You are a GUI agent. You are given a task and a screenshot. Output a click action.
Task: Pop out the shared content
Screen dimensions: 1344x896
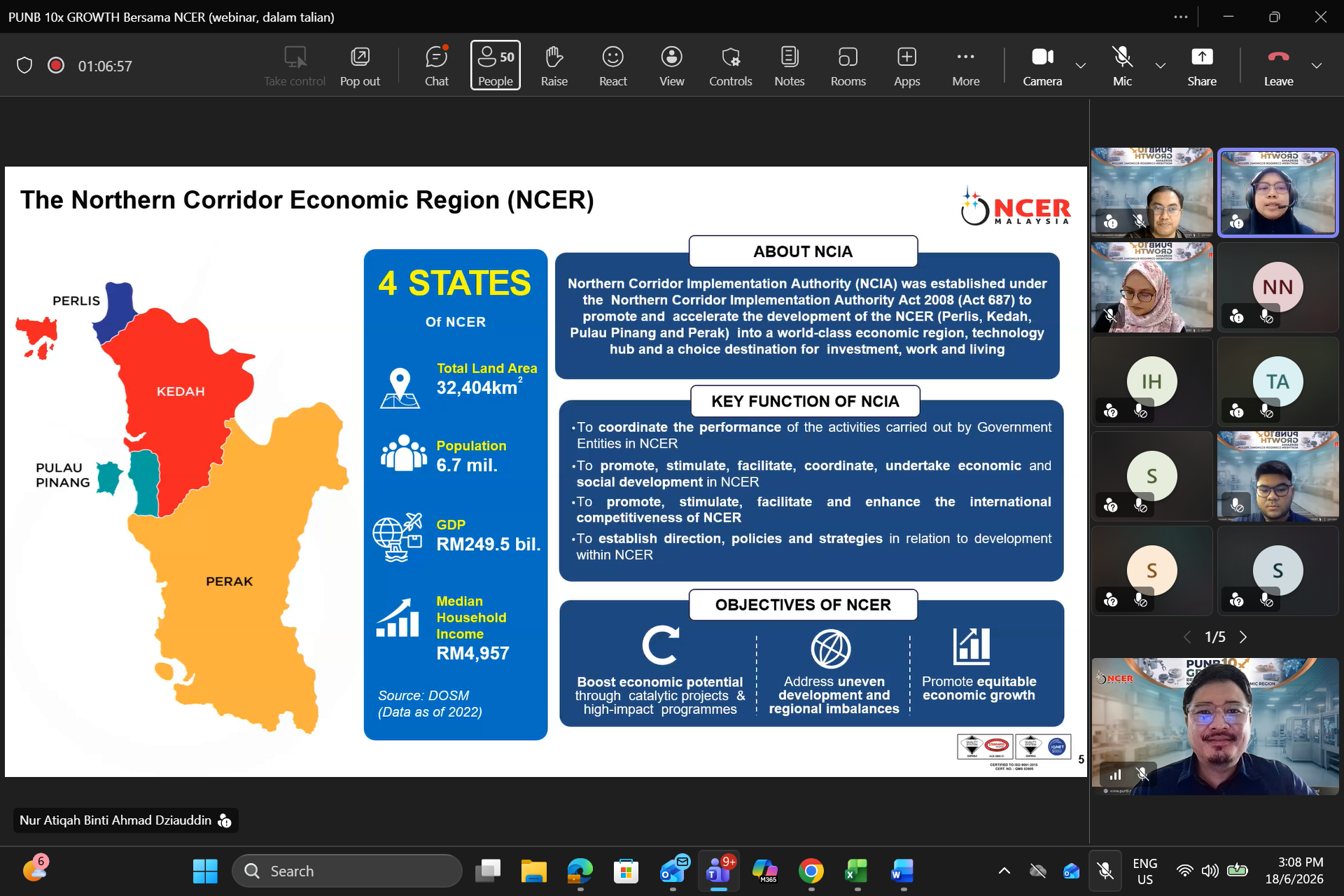point(360,66)
